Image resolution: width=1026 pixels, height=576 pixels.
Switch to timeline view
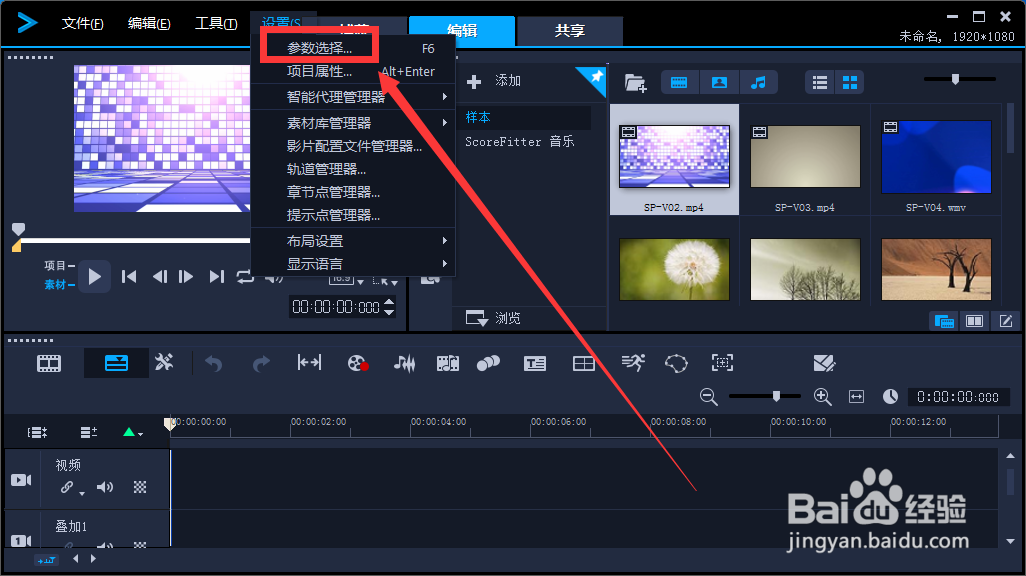coord(116,363)
